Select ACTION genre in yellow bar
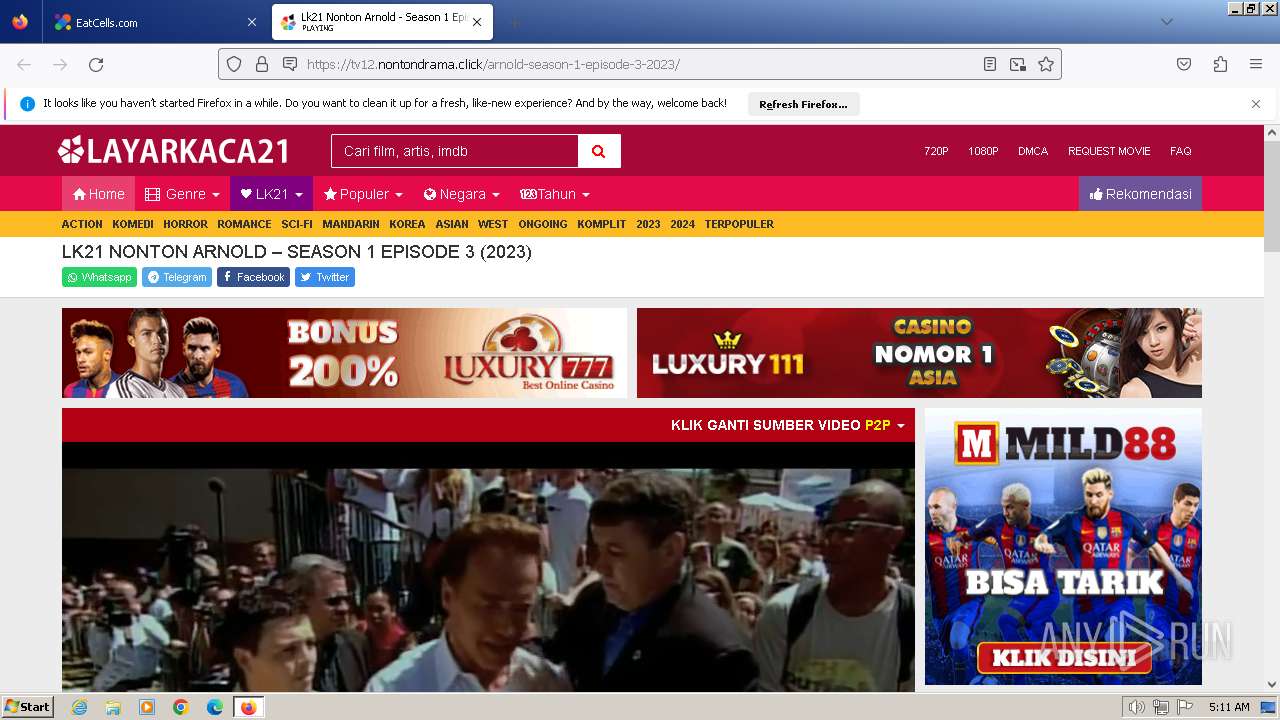Image resolution: width=1280 pixels, height=720 pixels. pyautogui.click(x=82, y=224)
